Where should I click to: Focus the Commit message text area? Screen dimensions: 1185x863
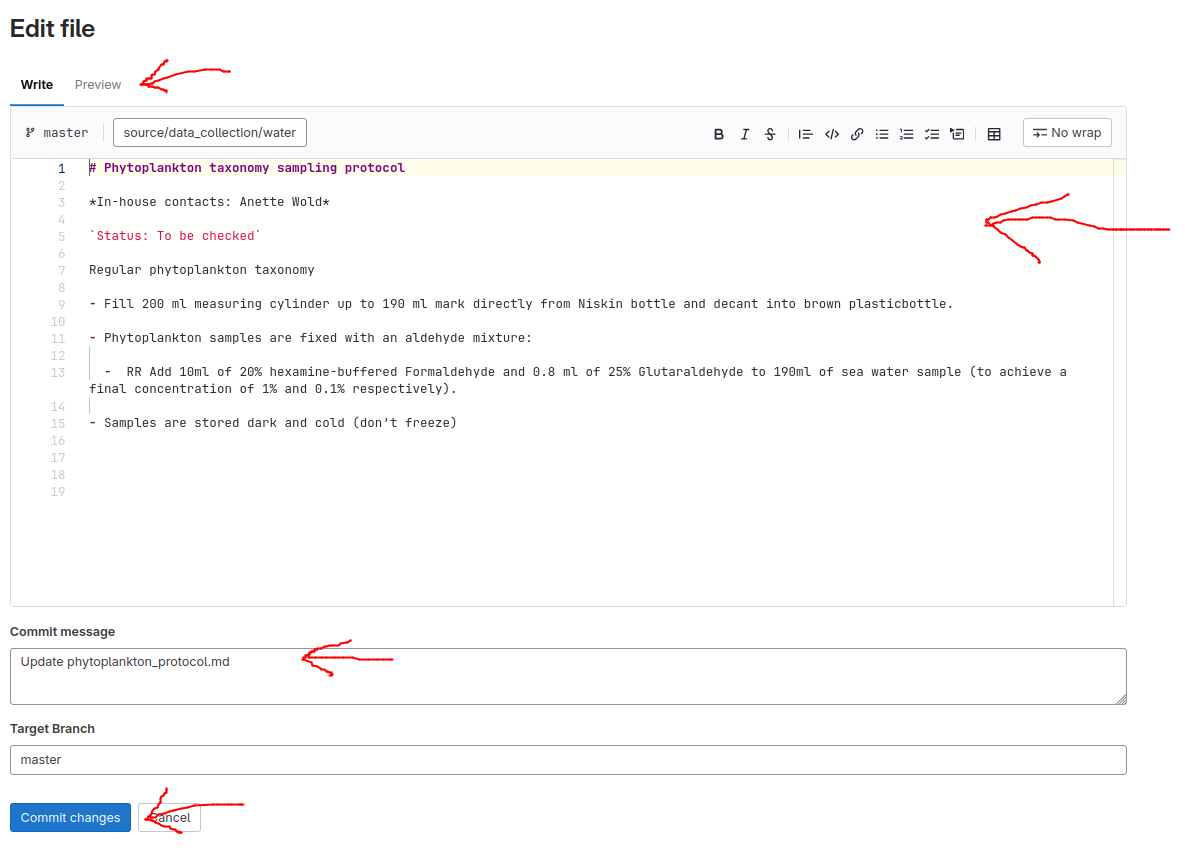[x=568, y=676]
